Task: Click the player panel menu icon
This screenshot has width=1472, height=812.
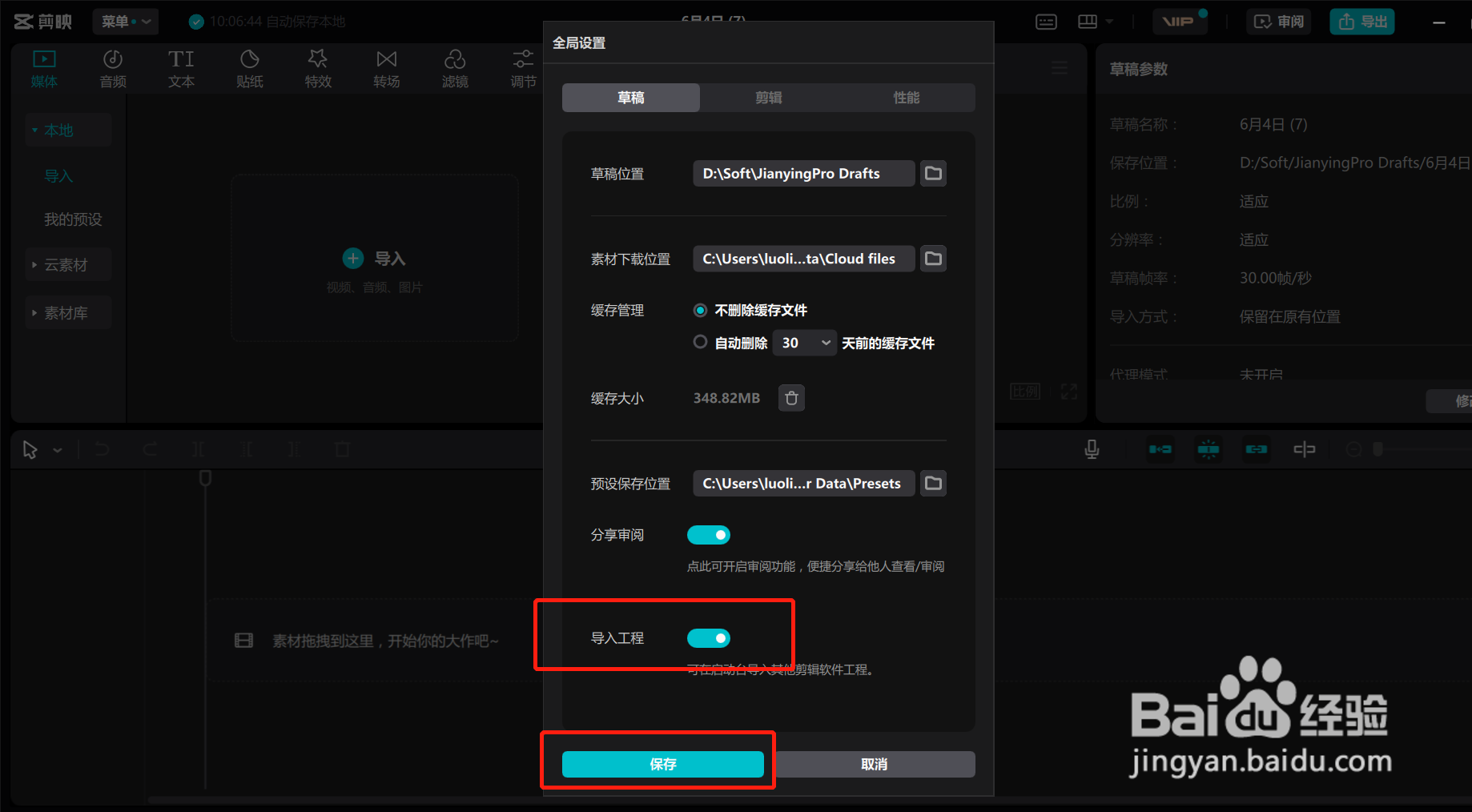Action: point(1060,69)
